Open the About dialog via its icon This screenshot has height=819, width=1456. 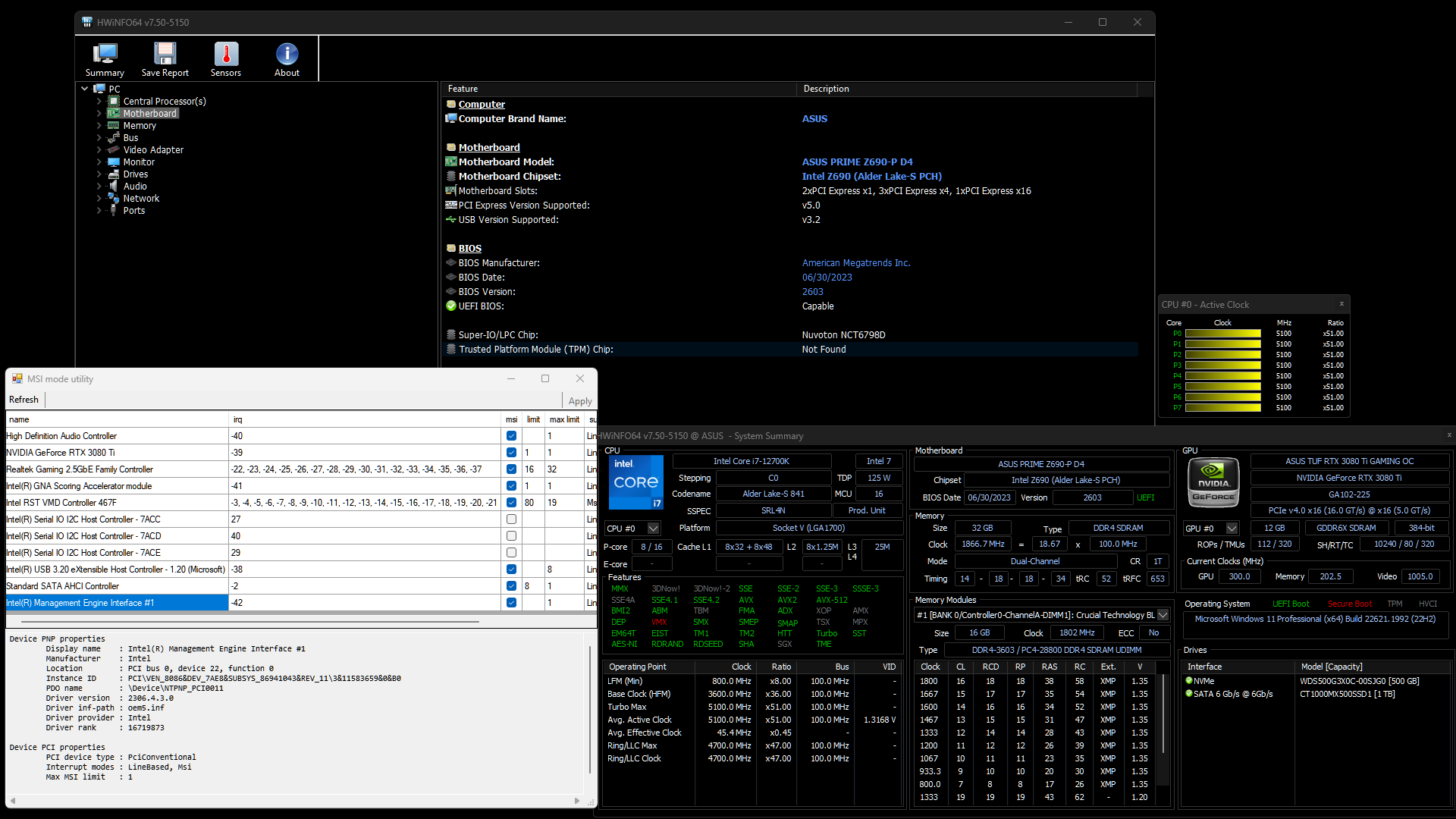tap(286, 58)
